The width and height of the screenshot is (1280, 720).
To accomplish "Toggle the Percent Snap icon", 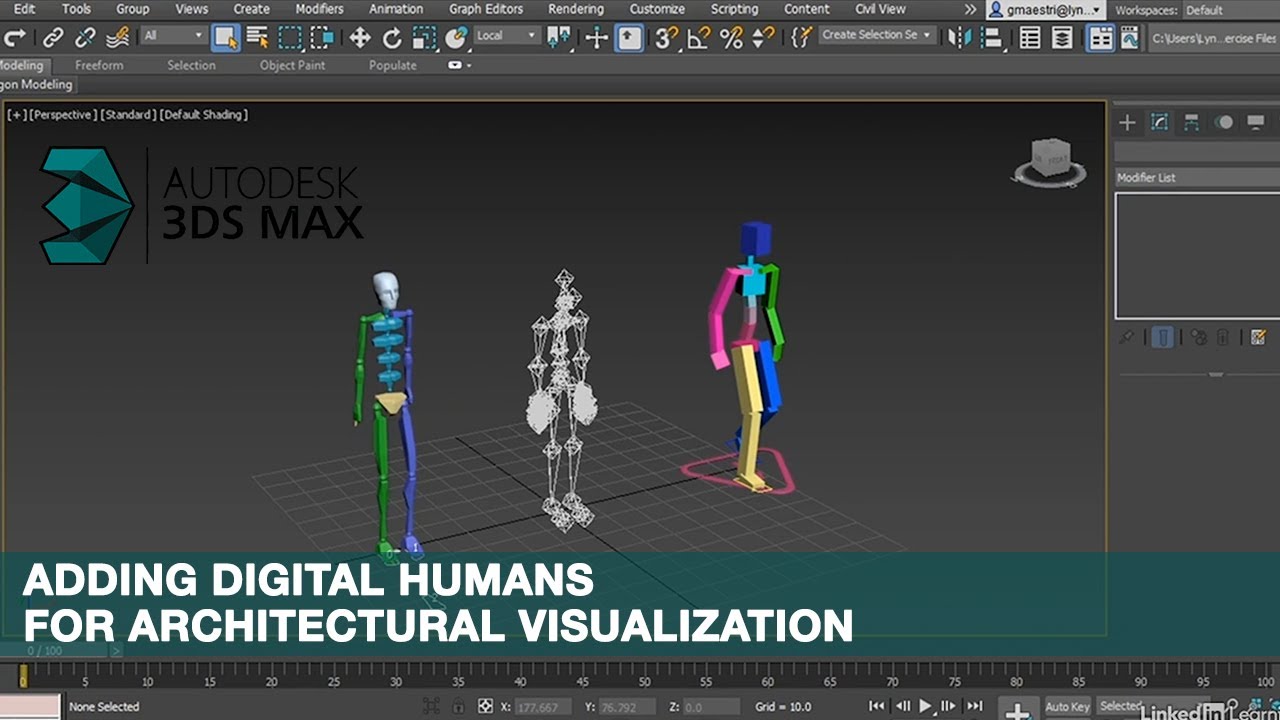I will pyautogui.click(x=731, y=39).
